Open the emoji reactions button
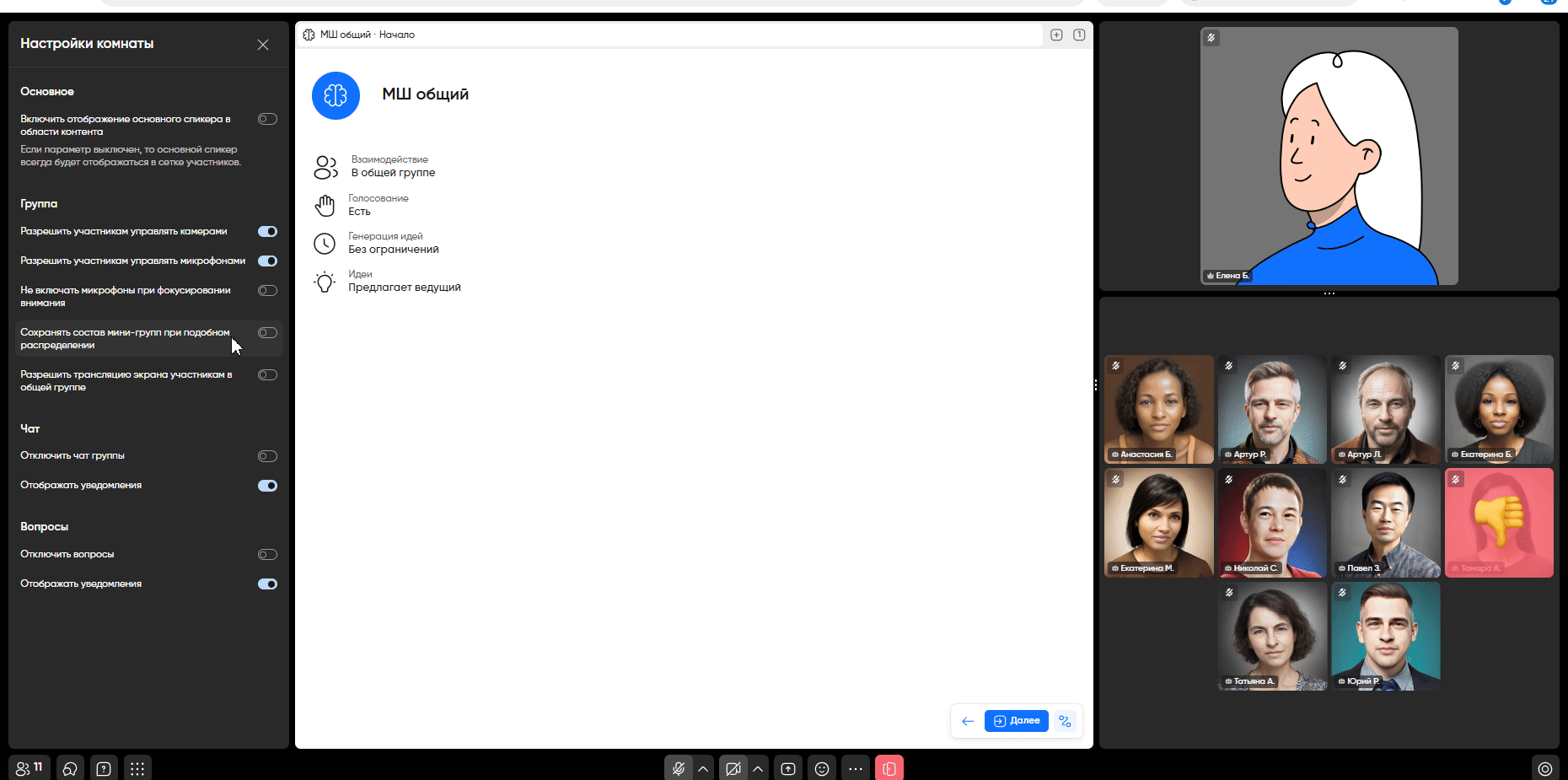1568x780 pixels. 822,768
